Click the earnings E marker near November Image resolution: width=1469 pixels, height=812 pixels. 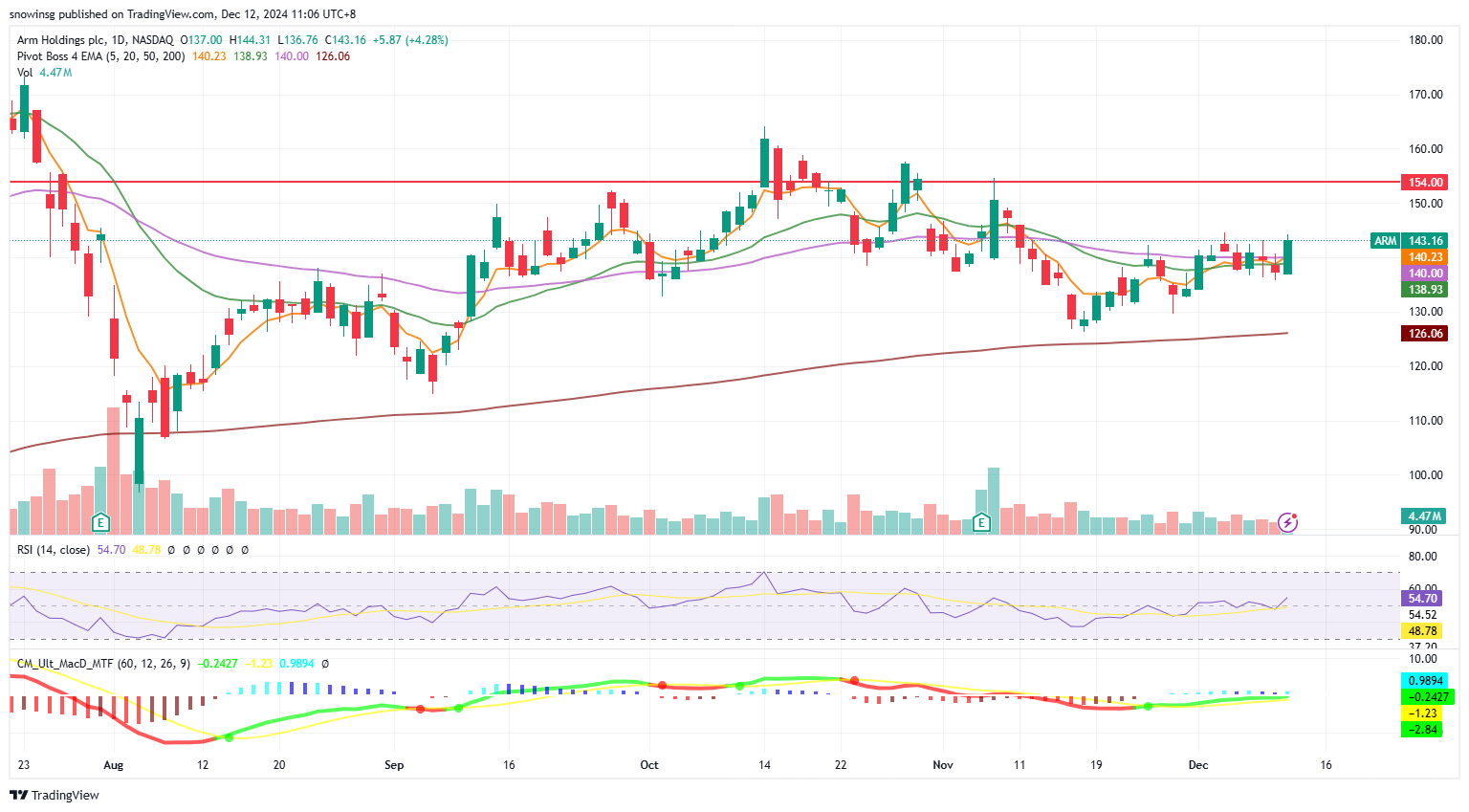981,522
